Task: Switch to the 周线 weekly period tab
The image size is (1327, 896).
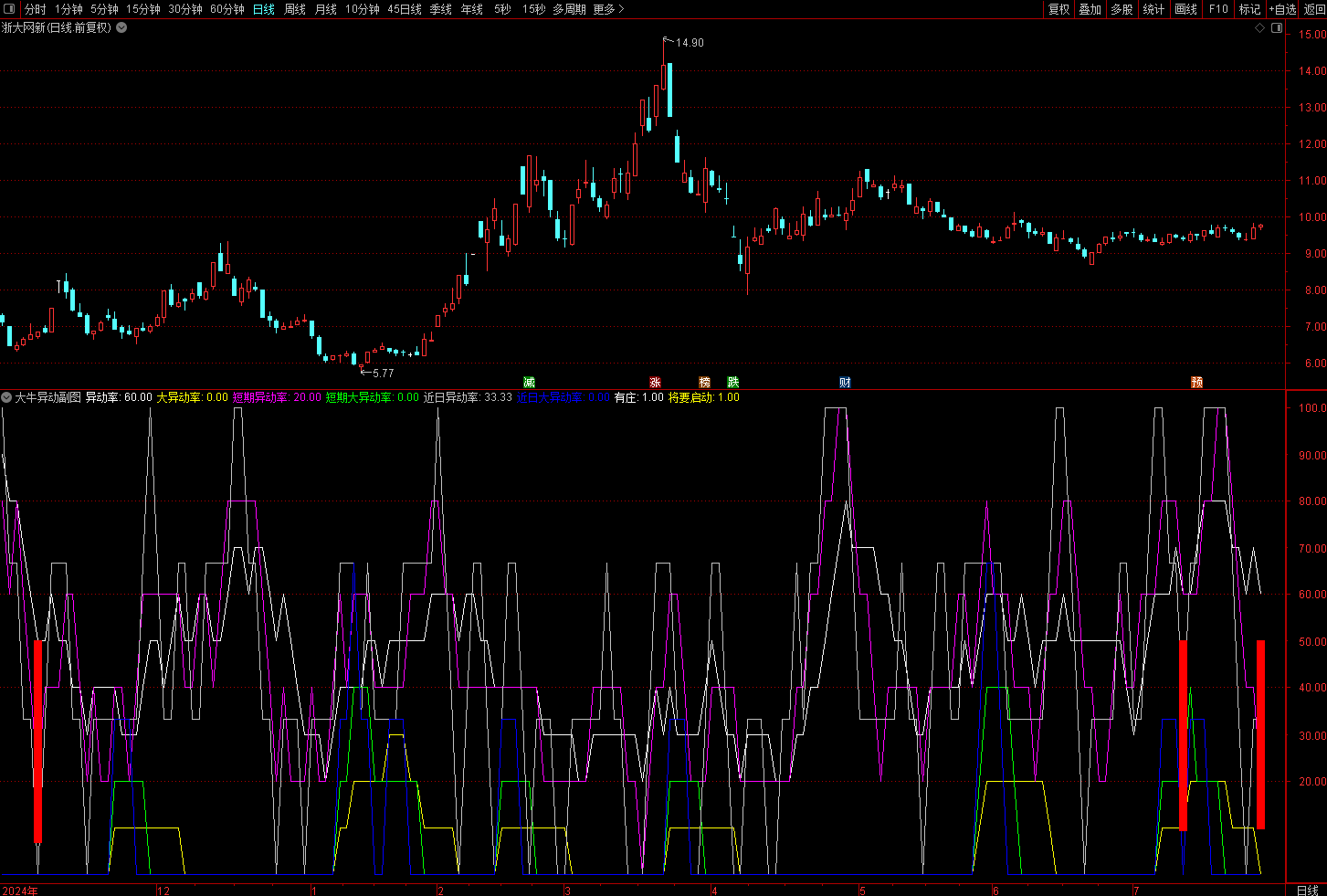Action: (295, 9)
